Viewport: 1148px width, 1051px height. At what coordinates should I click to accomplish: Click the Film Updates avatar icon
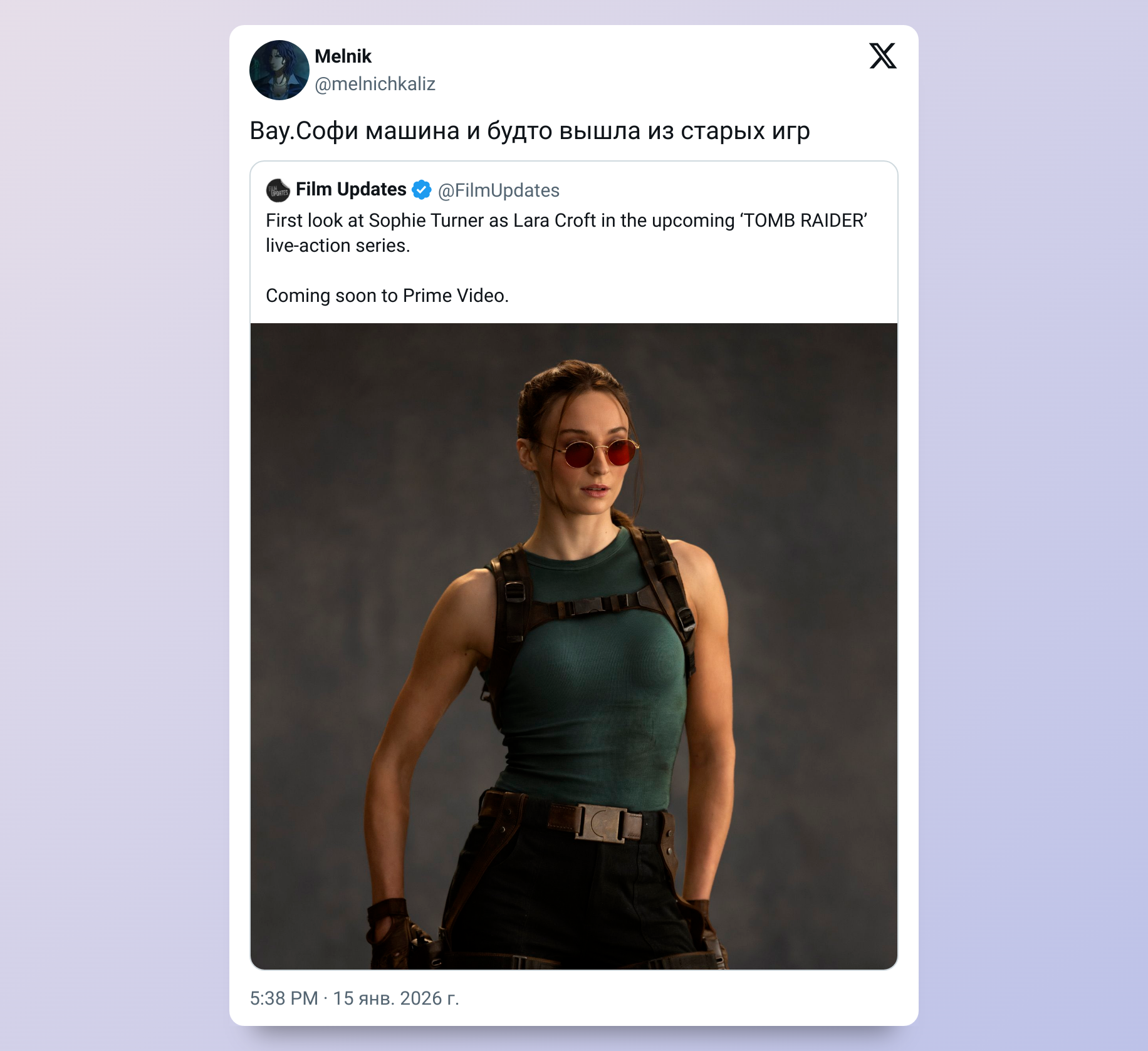[x=278, y=190]
